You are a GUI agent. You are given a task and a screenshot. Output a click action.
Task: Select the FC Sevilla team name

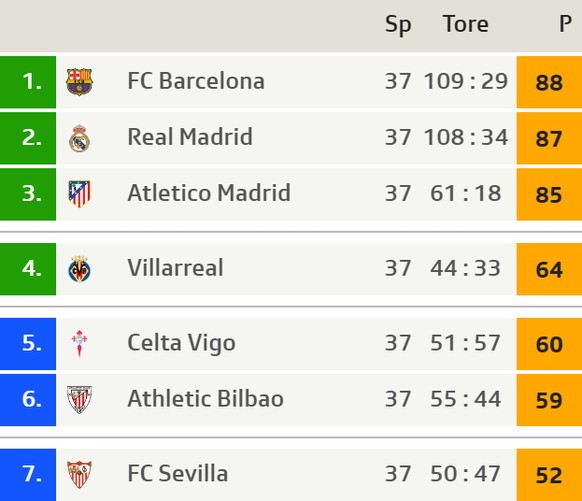[178, 474]
